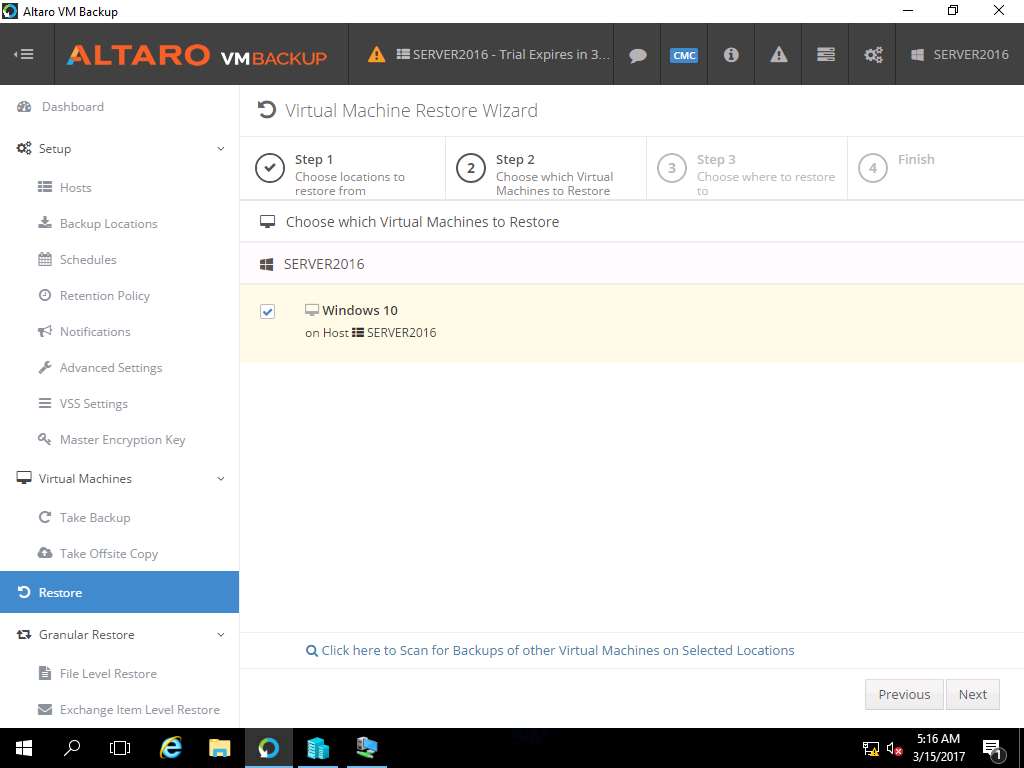Collapse the Granular Restore section chevron

point(221,635)
